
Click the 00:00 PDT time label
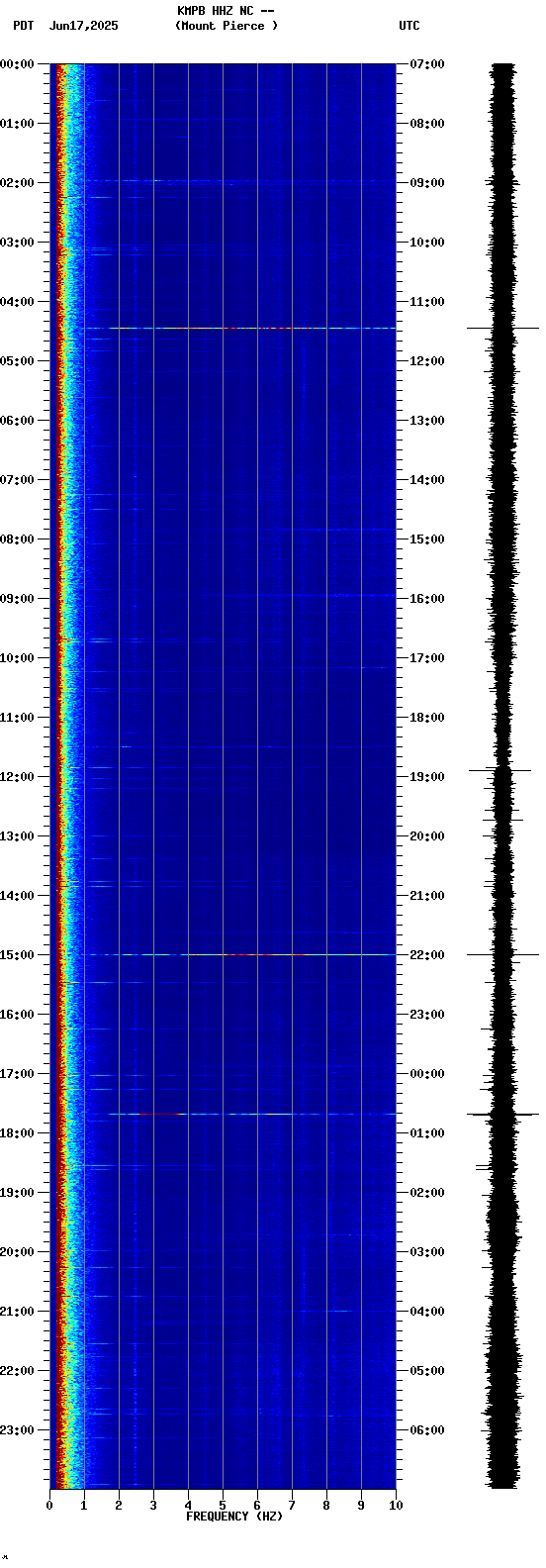(17, 64)
